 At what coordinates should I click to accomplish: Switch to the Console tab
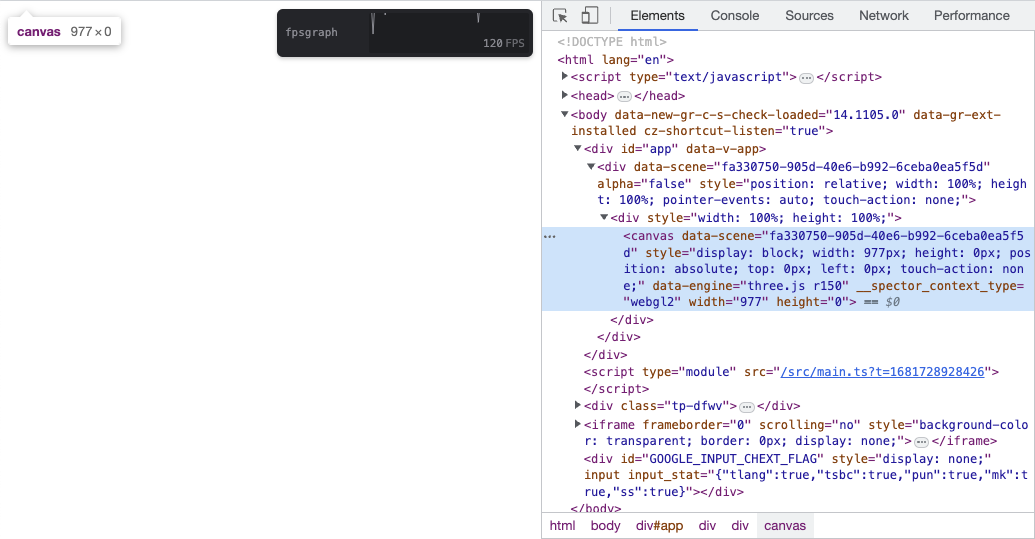point(735,15)
